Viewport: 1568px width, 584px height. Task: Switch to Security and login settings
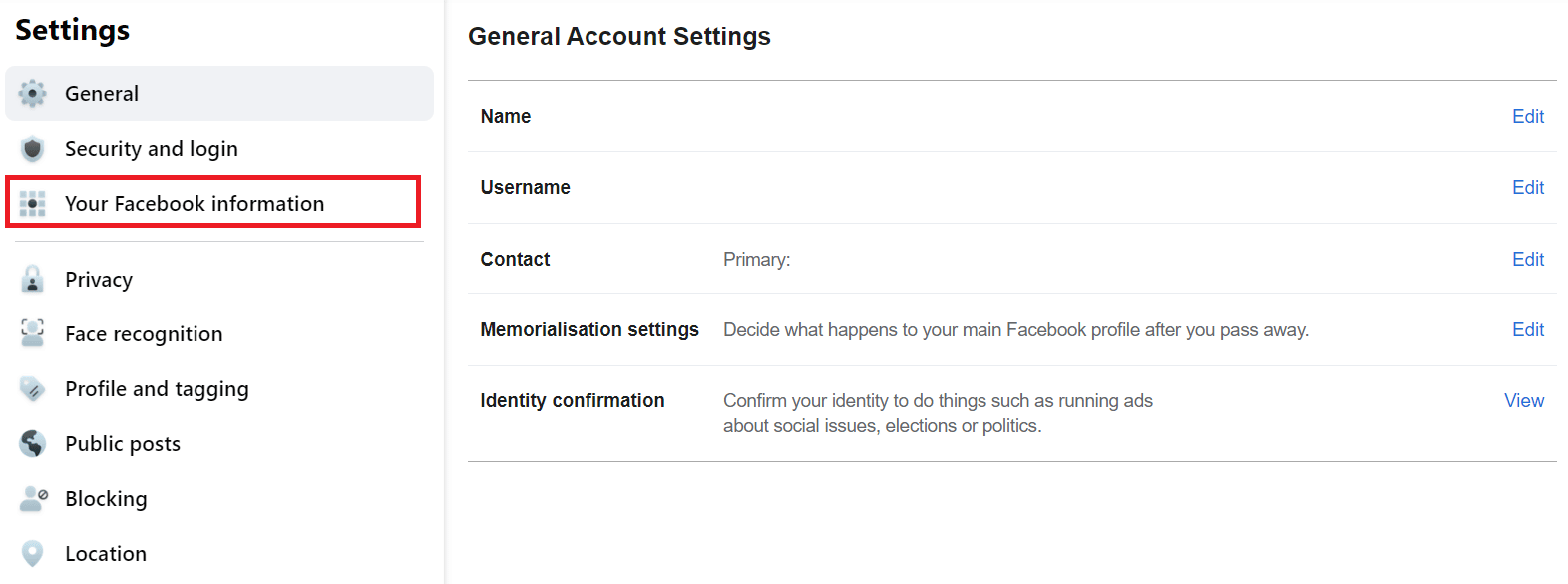click(151, 148)
